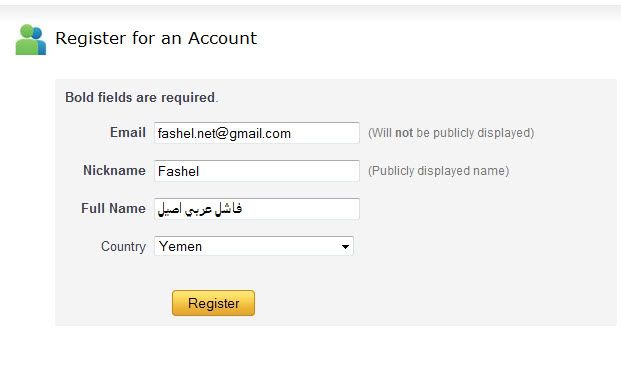Click the bold word 'not' in the email hint
Screen dimensions: 621x366
[x=404, y=133]
